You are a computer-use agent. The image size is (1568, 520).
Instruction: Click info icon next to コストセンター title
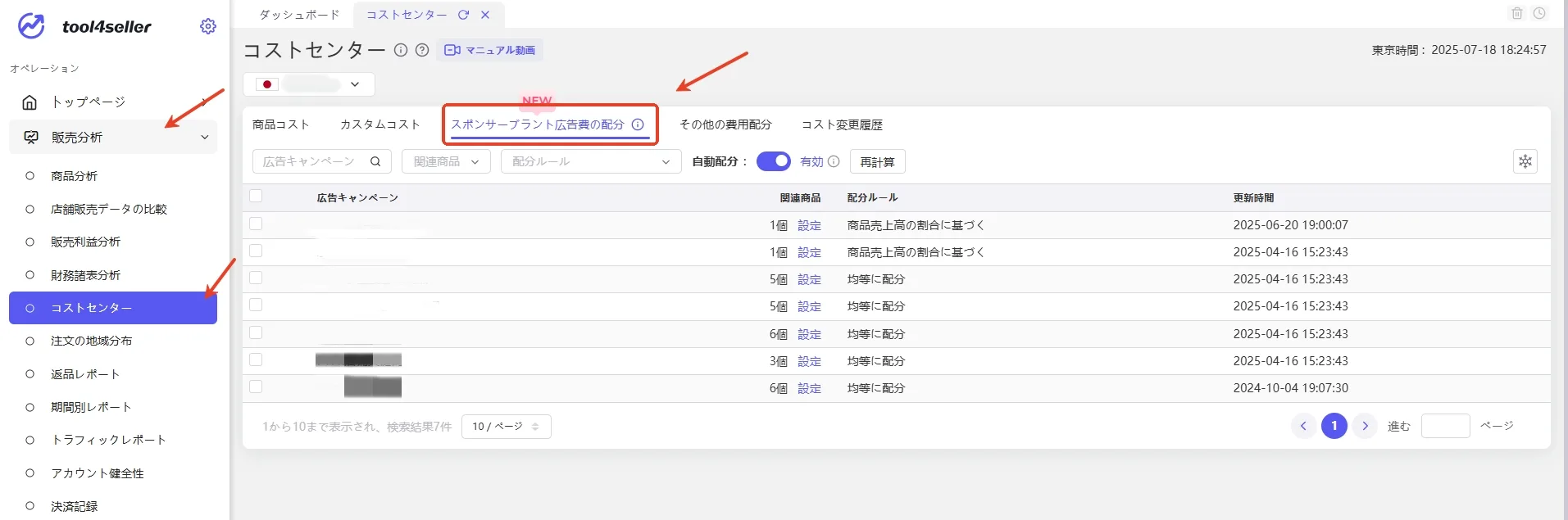401,50
